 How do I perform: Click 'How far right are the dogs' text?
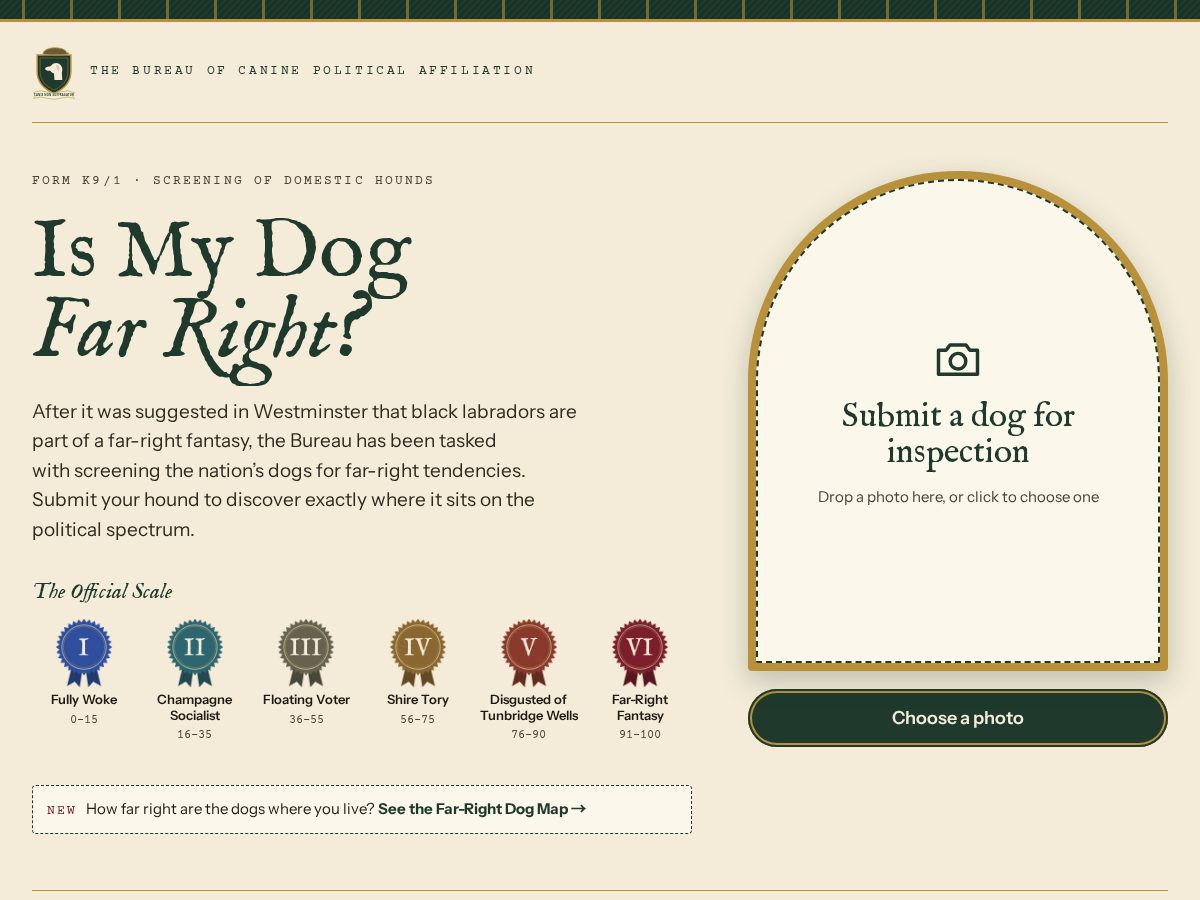(x=230, y=809)
